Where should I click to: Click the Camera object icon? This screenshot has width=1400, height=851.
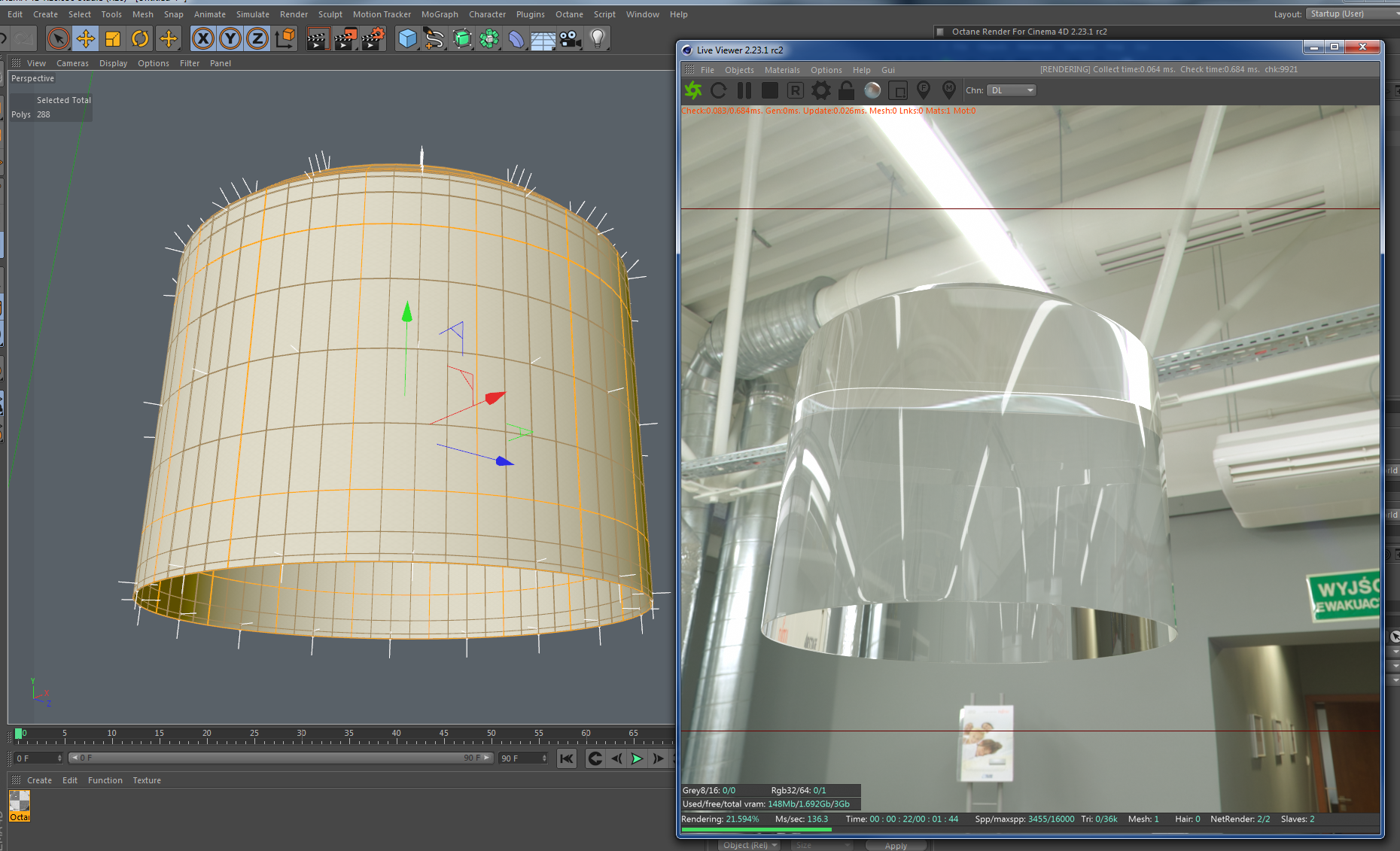click(x=571, y=38)
